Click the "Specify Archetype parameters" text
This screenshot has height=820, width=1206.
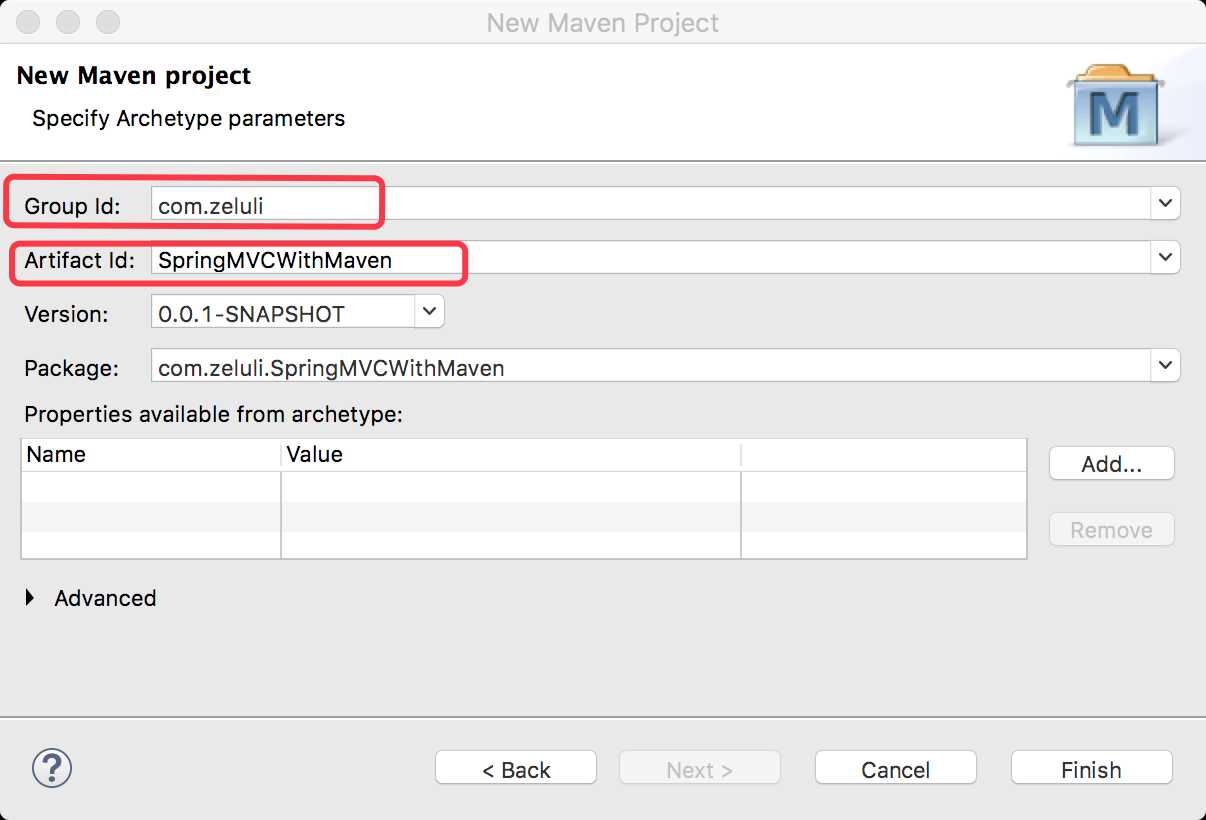(x=188, y=118)
